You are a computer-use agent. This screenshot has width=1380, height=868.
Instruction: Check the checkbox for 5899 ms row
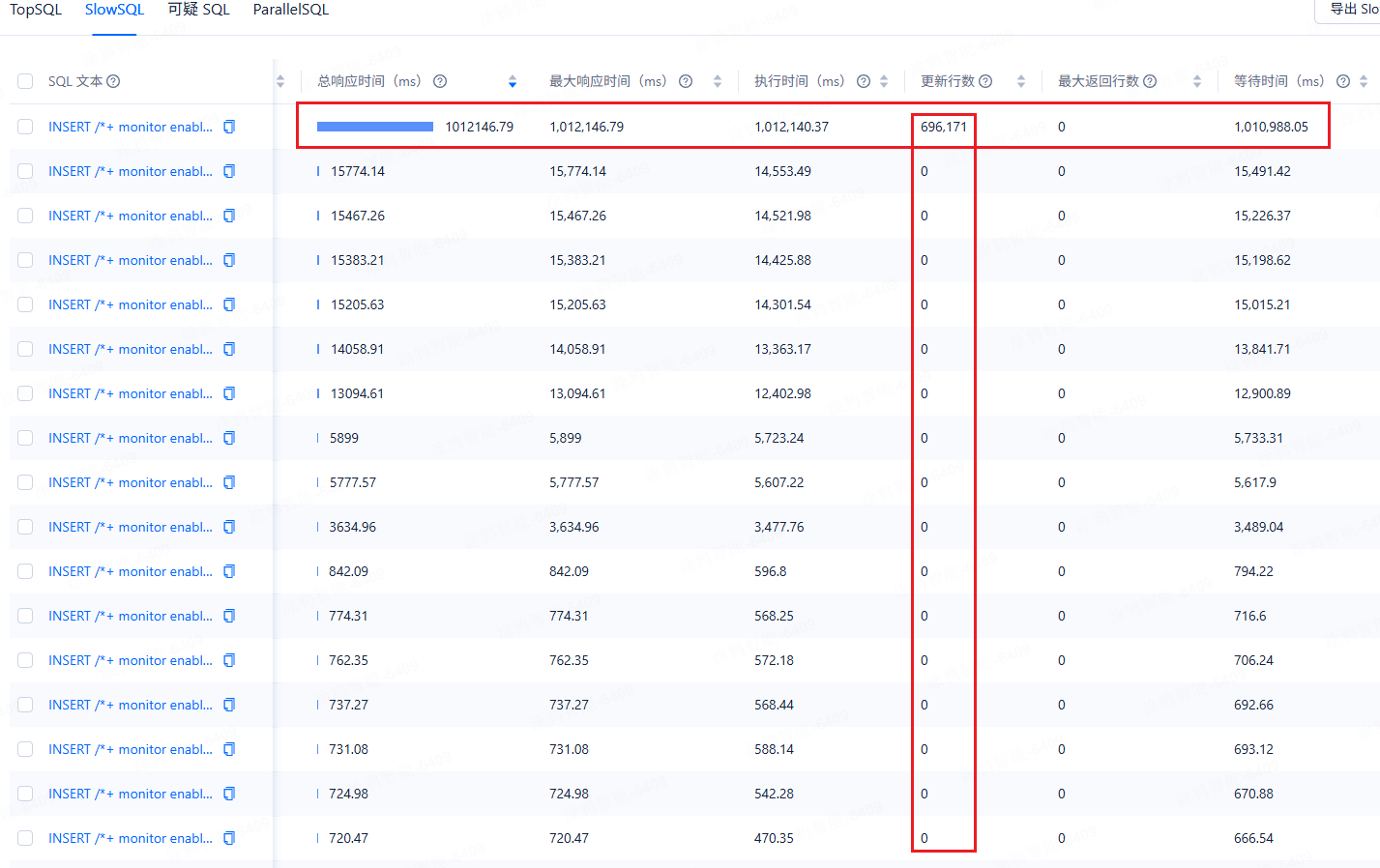coord(25,438)
